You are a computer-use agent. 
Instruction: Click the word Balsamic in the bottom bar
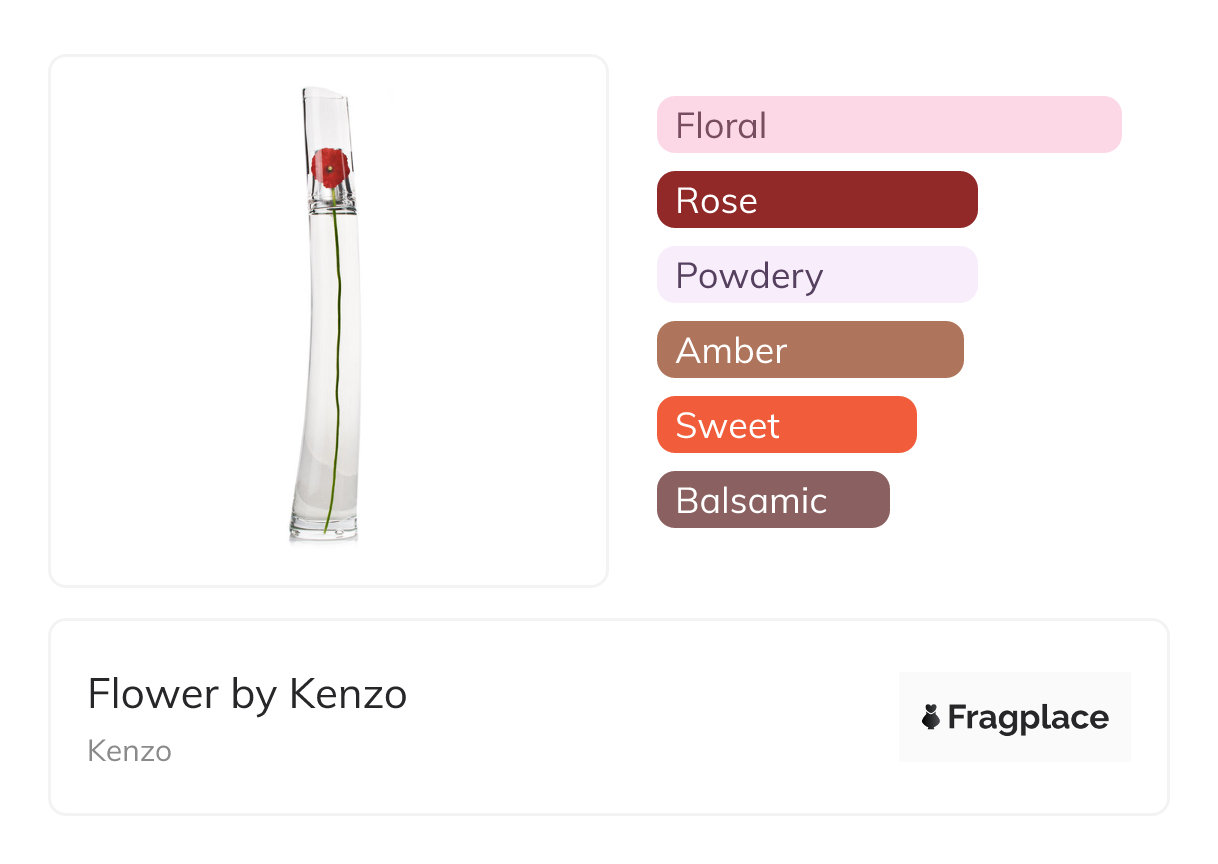coord(751,500)
